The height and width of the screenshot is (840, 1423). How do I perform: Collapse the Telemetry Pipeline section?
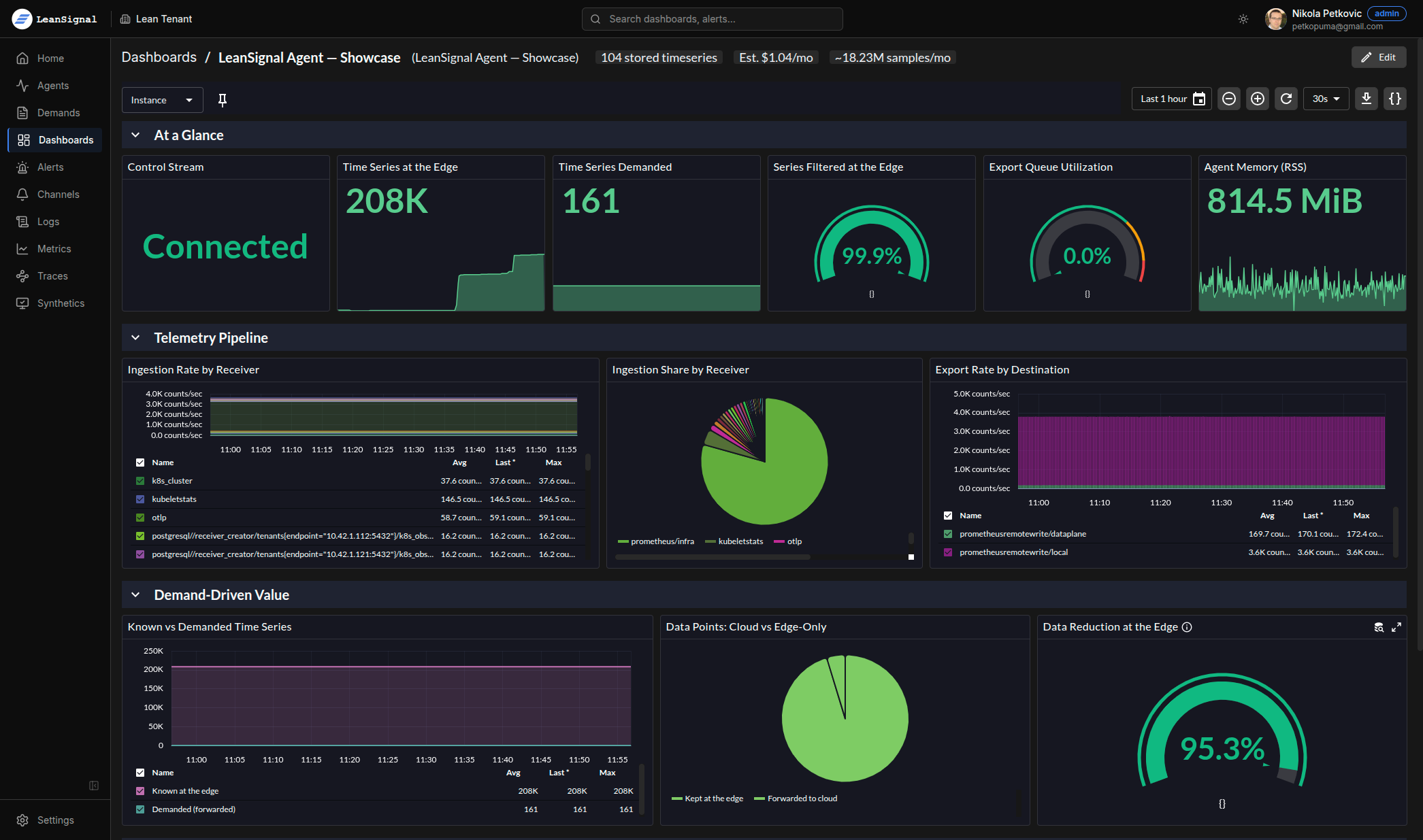pyautogui.click(x=135, y=338)
